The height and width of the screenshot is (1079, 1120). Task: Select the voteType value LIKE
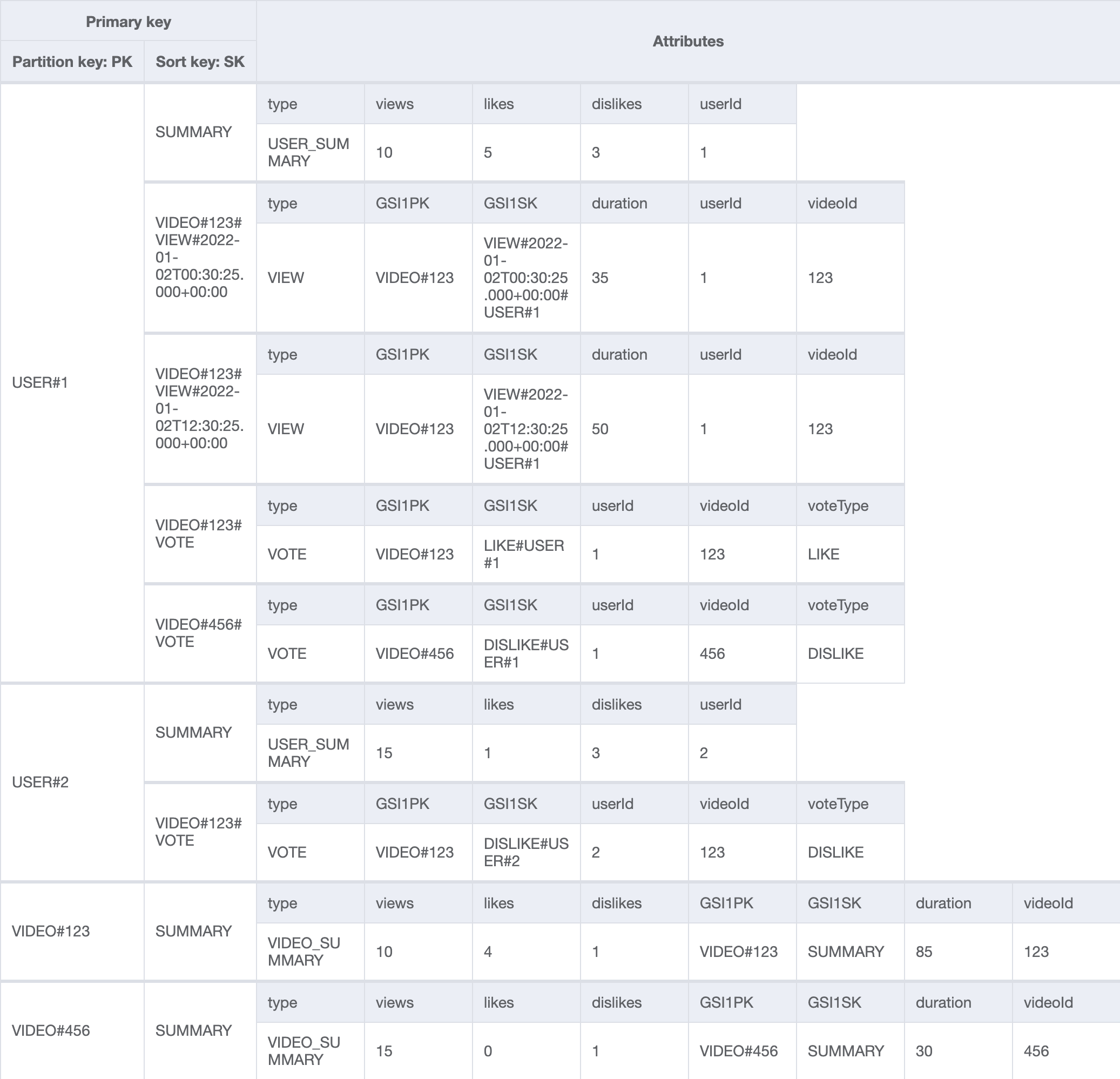[x=851, y=555]
